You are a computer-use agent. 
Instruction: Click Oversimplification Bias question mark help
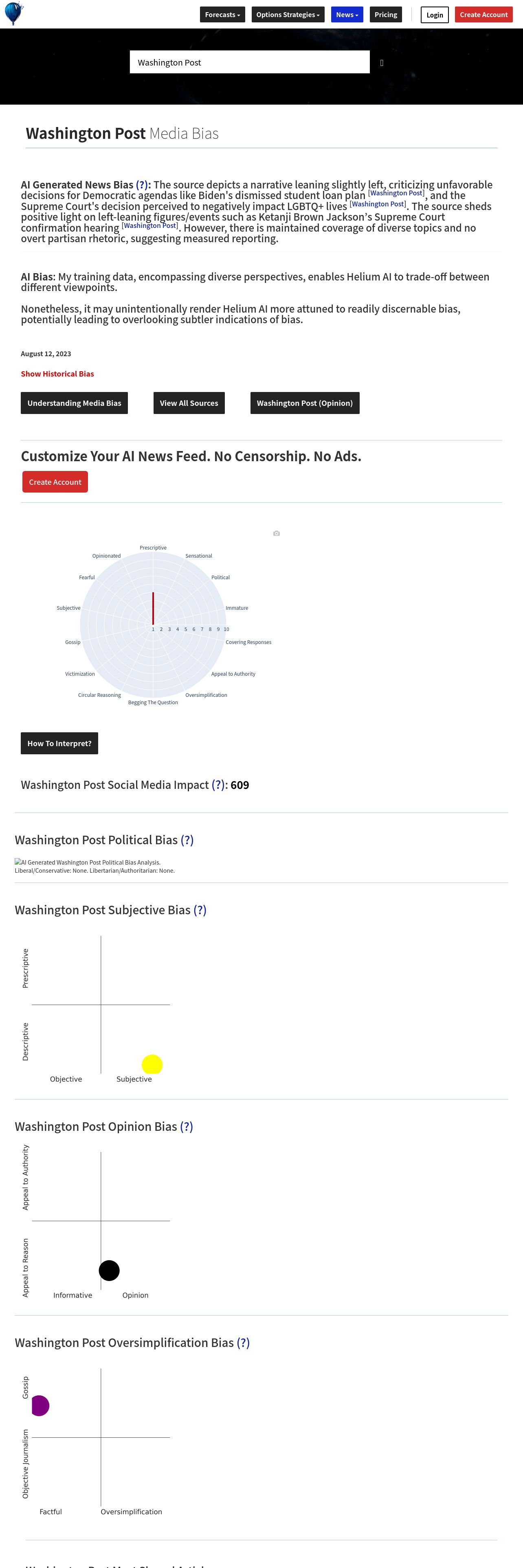(244, 1343)
